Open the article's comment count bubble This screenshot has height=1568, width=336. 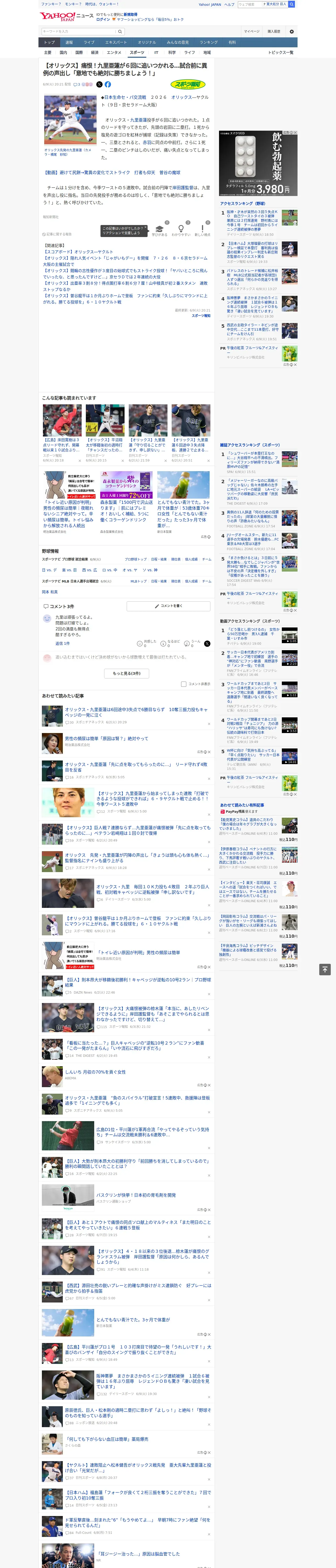click(x=77, y=85)
